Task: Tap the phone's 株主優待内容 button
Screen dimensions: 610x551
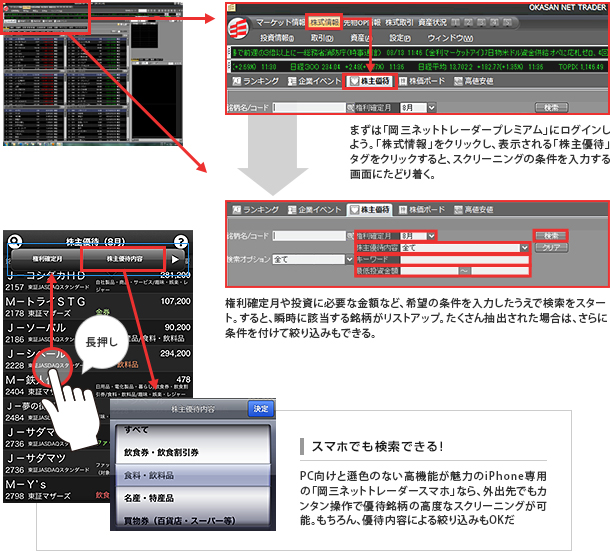Action: (124, 259)
